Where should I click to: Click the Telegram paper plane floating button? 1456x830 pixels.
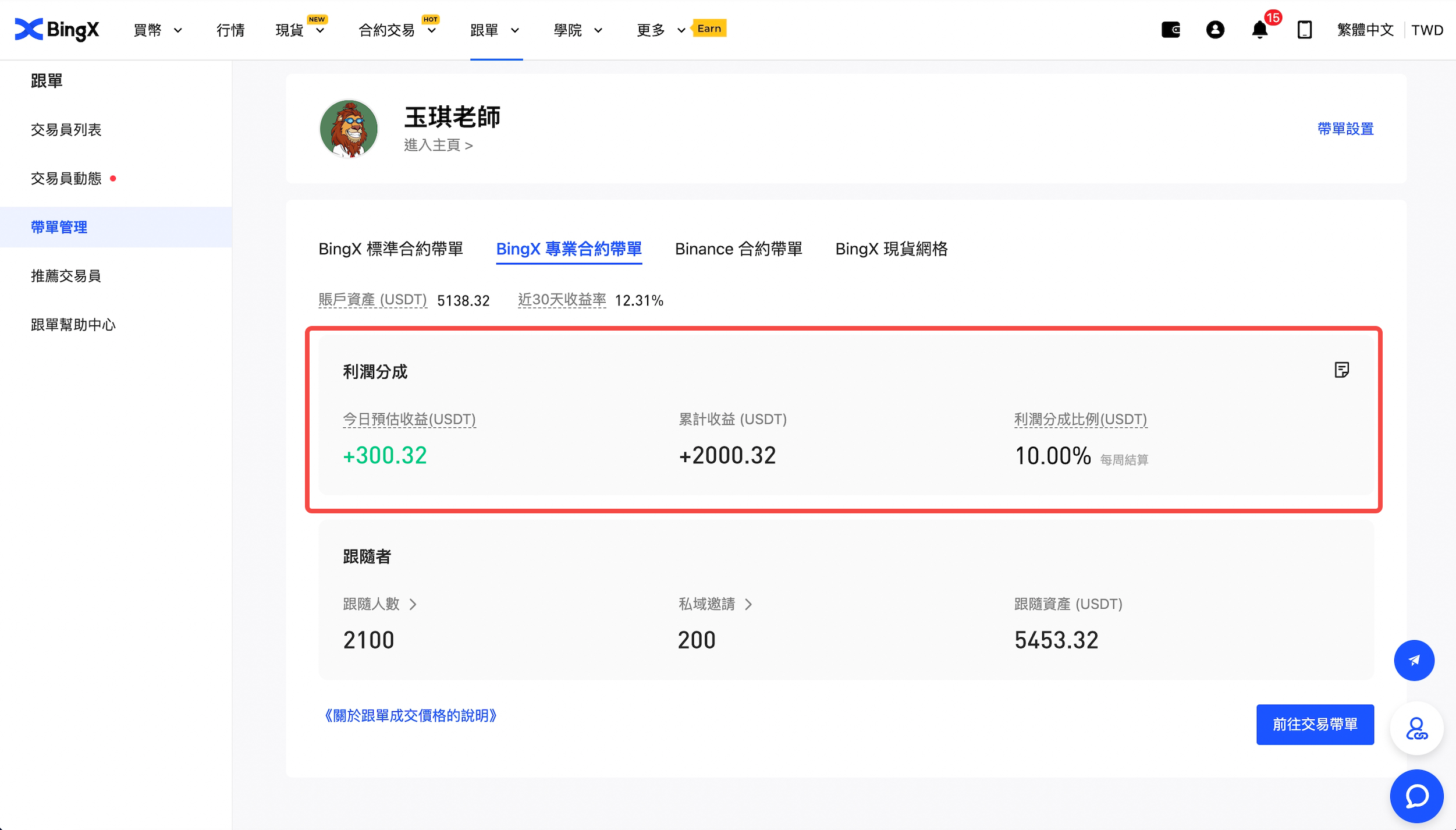coord(1414,660)
